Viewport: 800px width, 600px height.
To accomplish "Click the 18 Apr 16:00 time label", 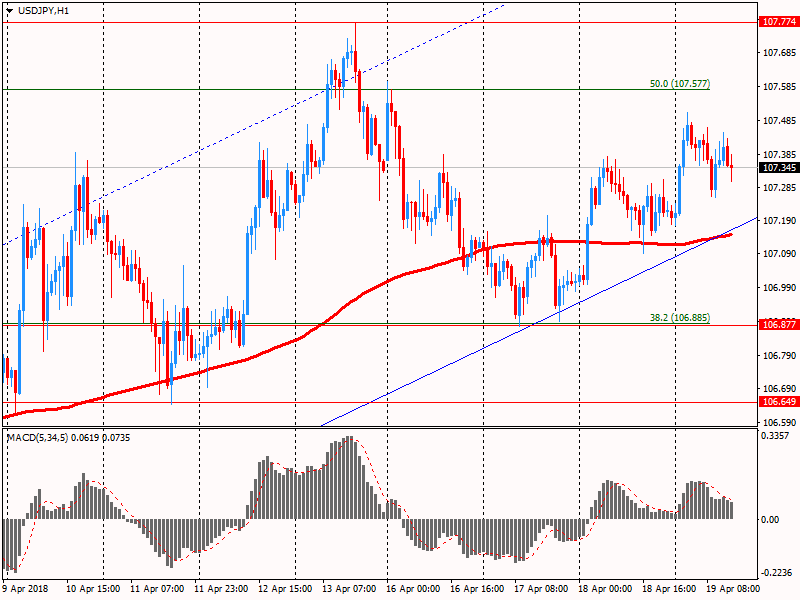I will click(x=669, y=588).
